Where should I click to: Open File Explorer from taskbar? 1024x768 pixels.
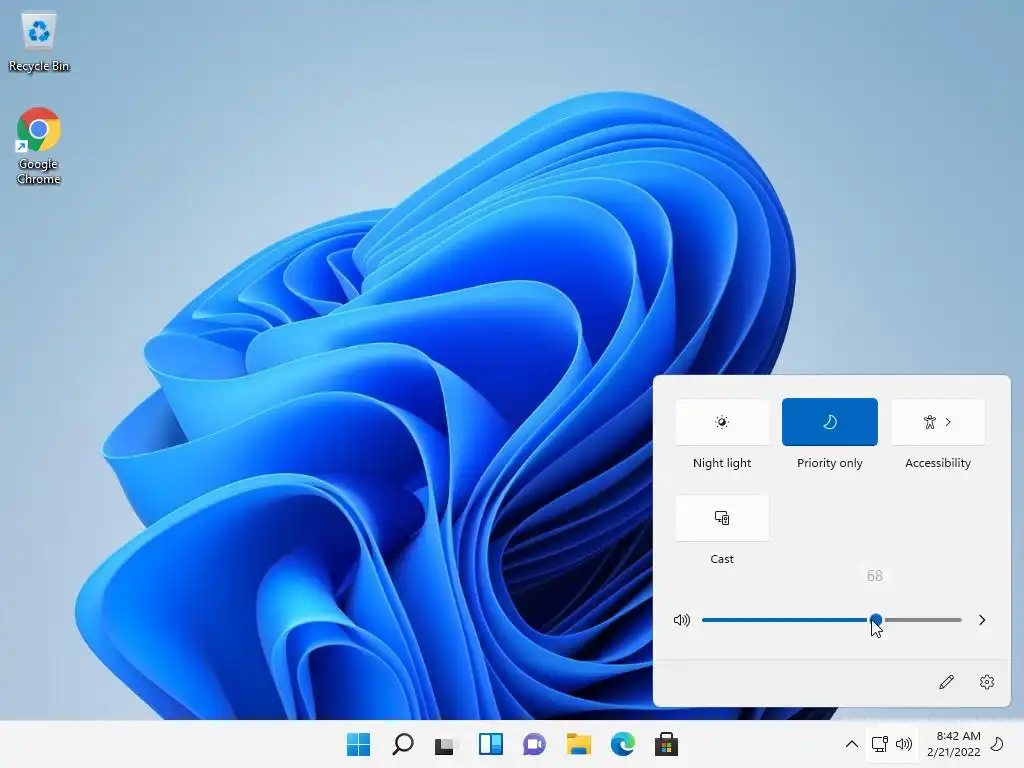[x=579, y=744]
